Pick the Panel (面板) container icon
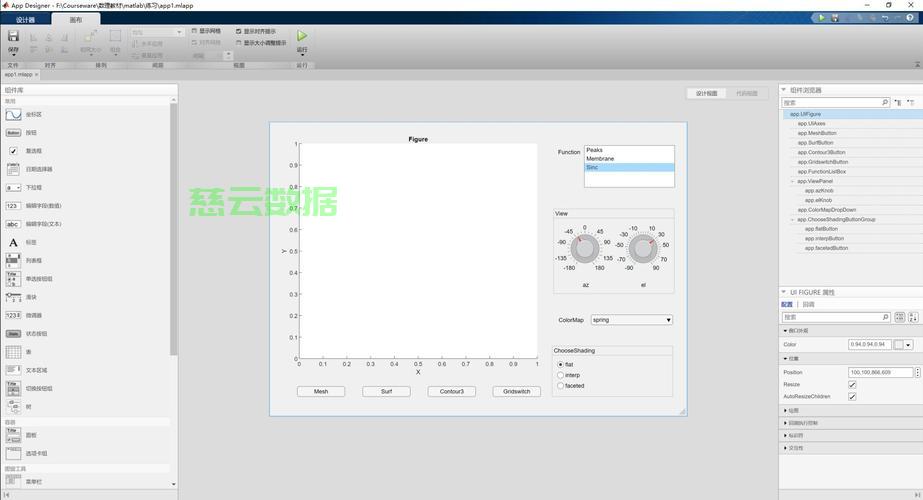This screenshot has width=923, height=500. point(14,435)
